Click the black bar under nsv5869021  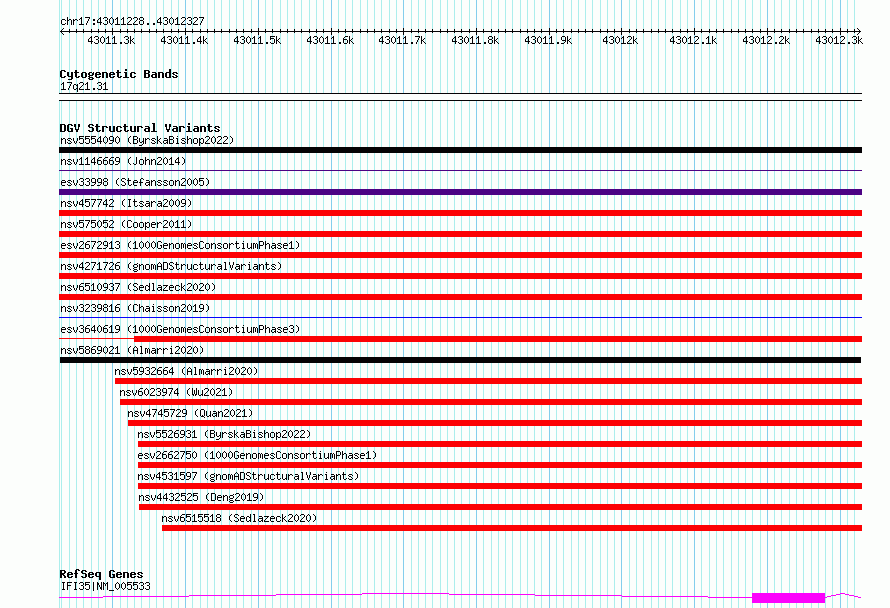[x=460, y=360]
